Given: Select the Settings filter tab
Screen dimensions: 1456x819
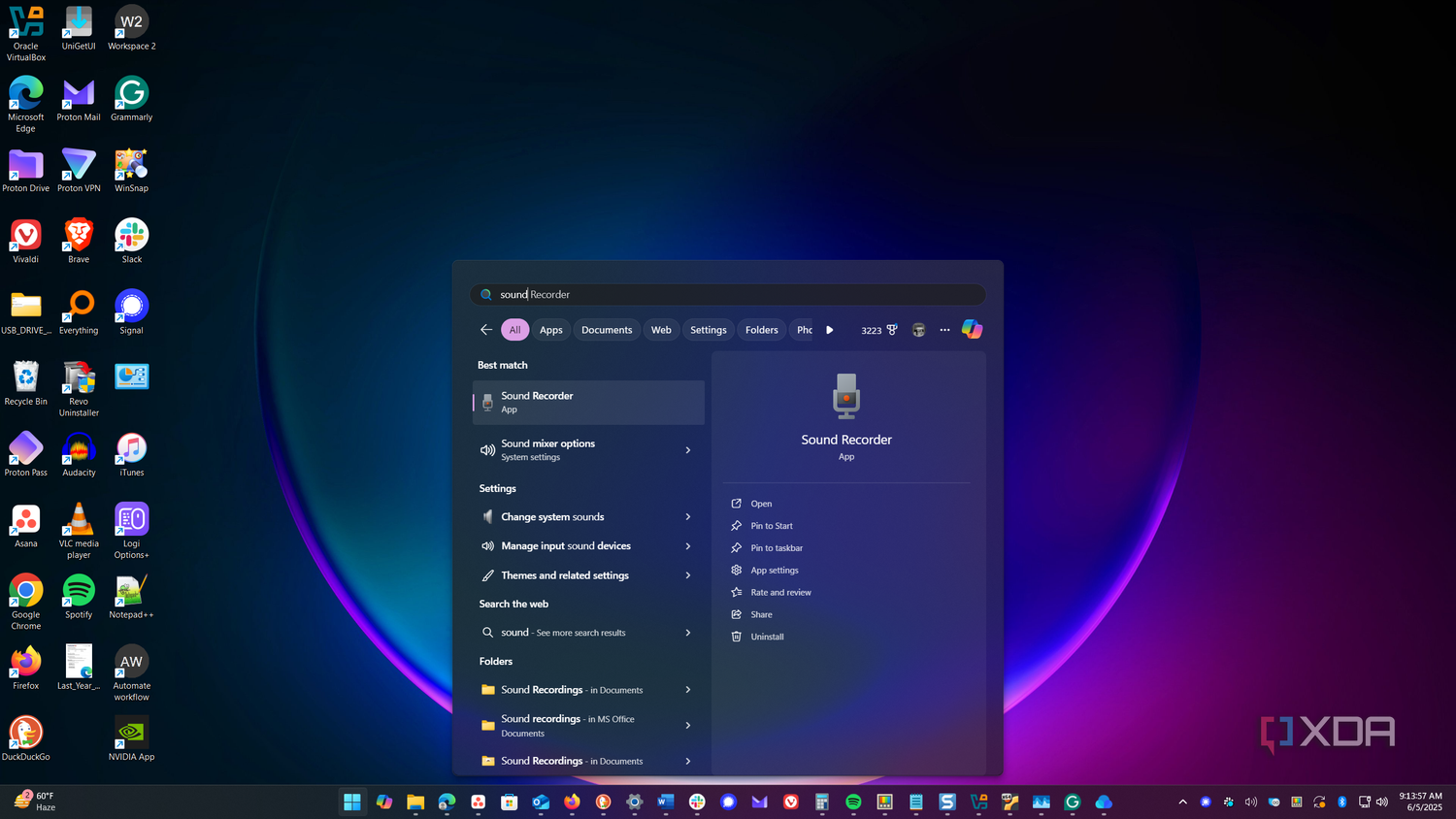Looking at the screenshot, I should pyautogui.click(x=709, y=330).
